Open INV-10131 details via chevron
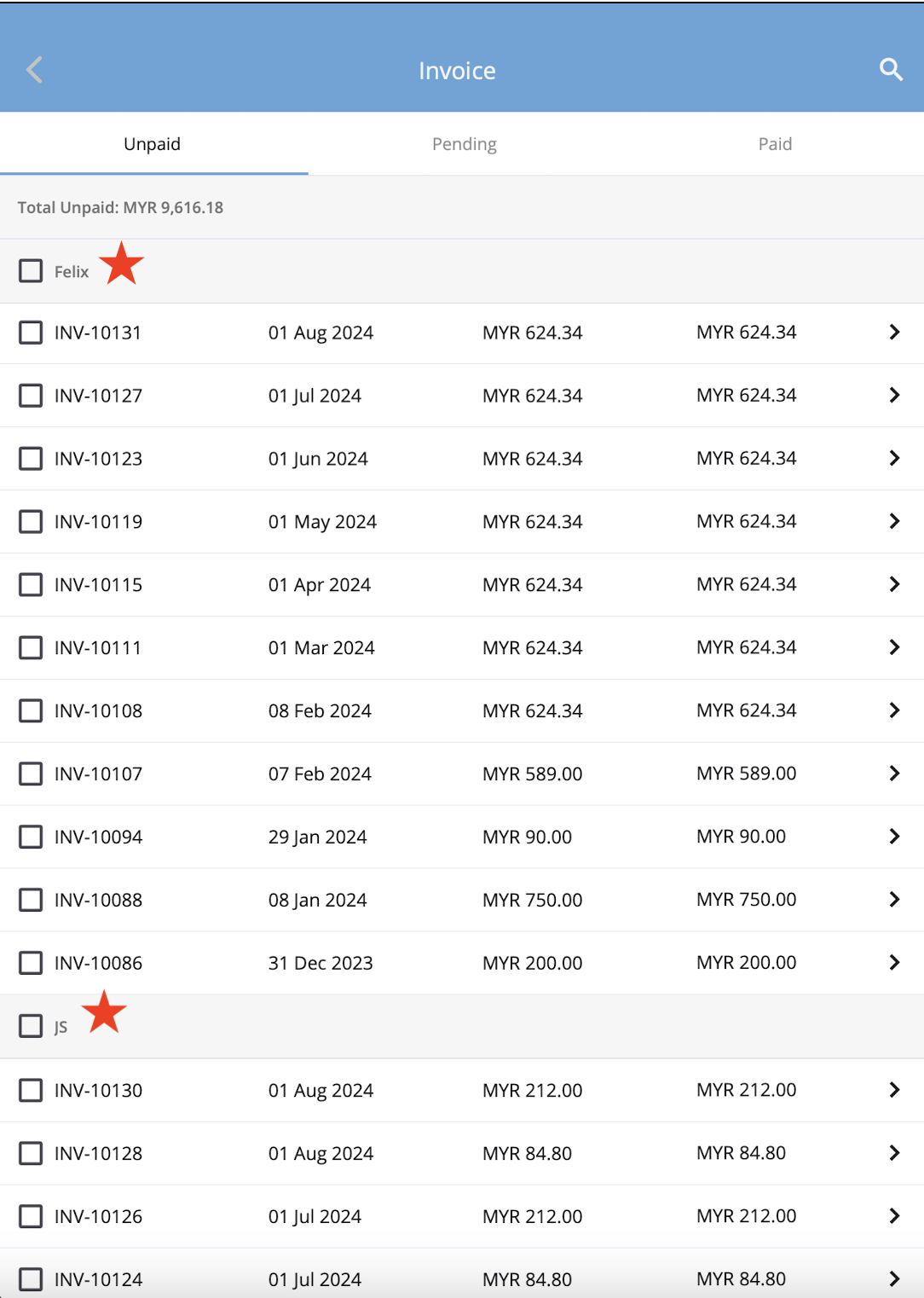 tap(894, 332)
